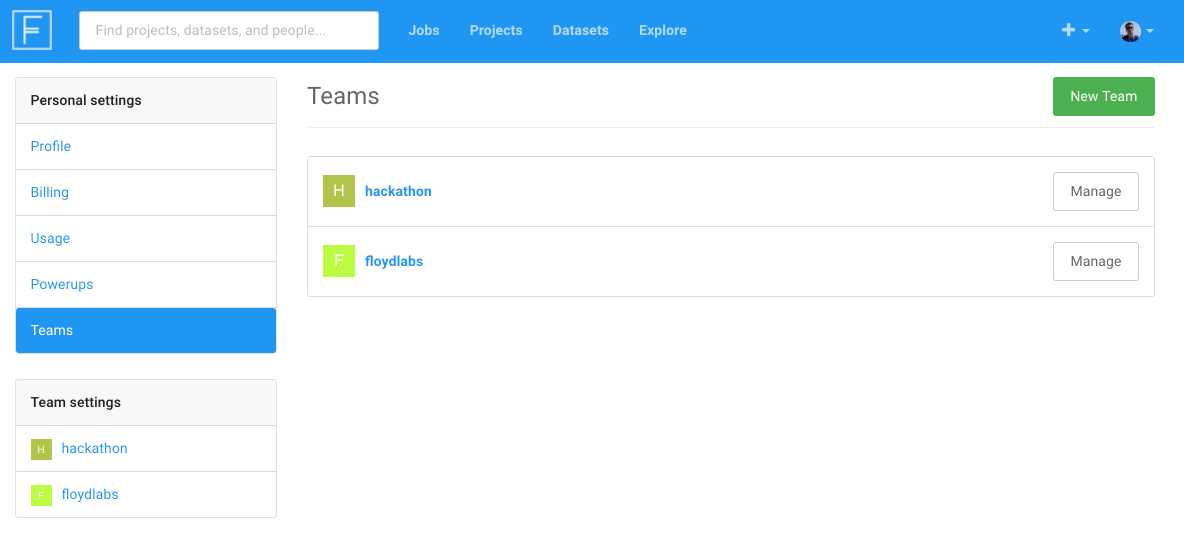Open floydlabs link in Team settings sidebar
The image size is (1184, 534).
(90, 495)
